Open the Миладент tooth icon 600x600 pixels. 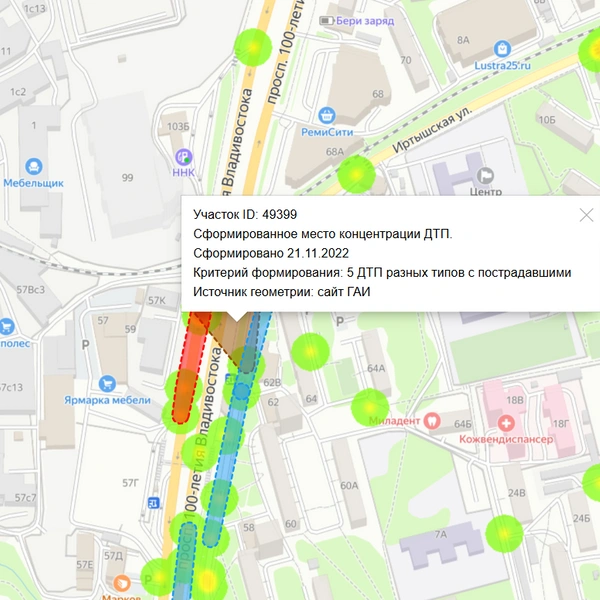pos(432,421)
